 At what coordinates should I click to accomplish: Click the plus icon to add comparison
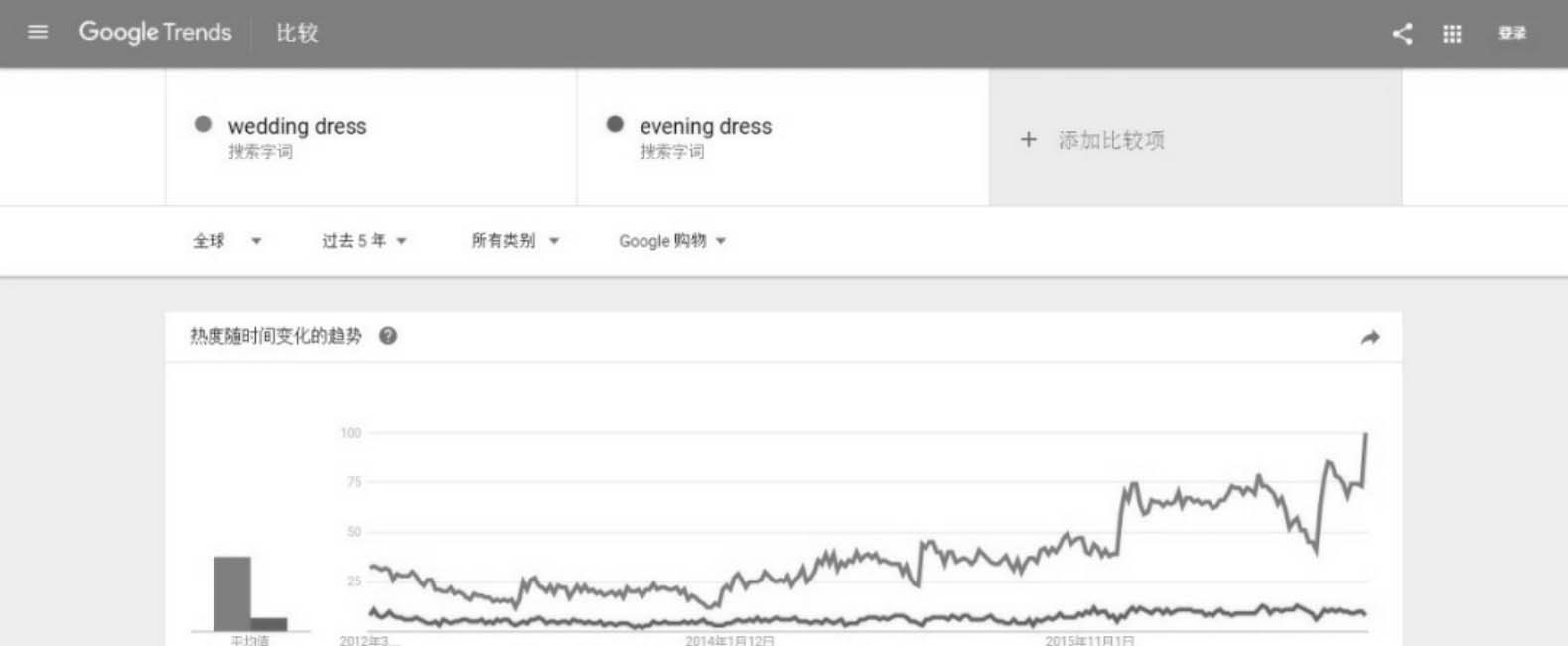point(1028,140)
